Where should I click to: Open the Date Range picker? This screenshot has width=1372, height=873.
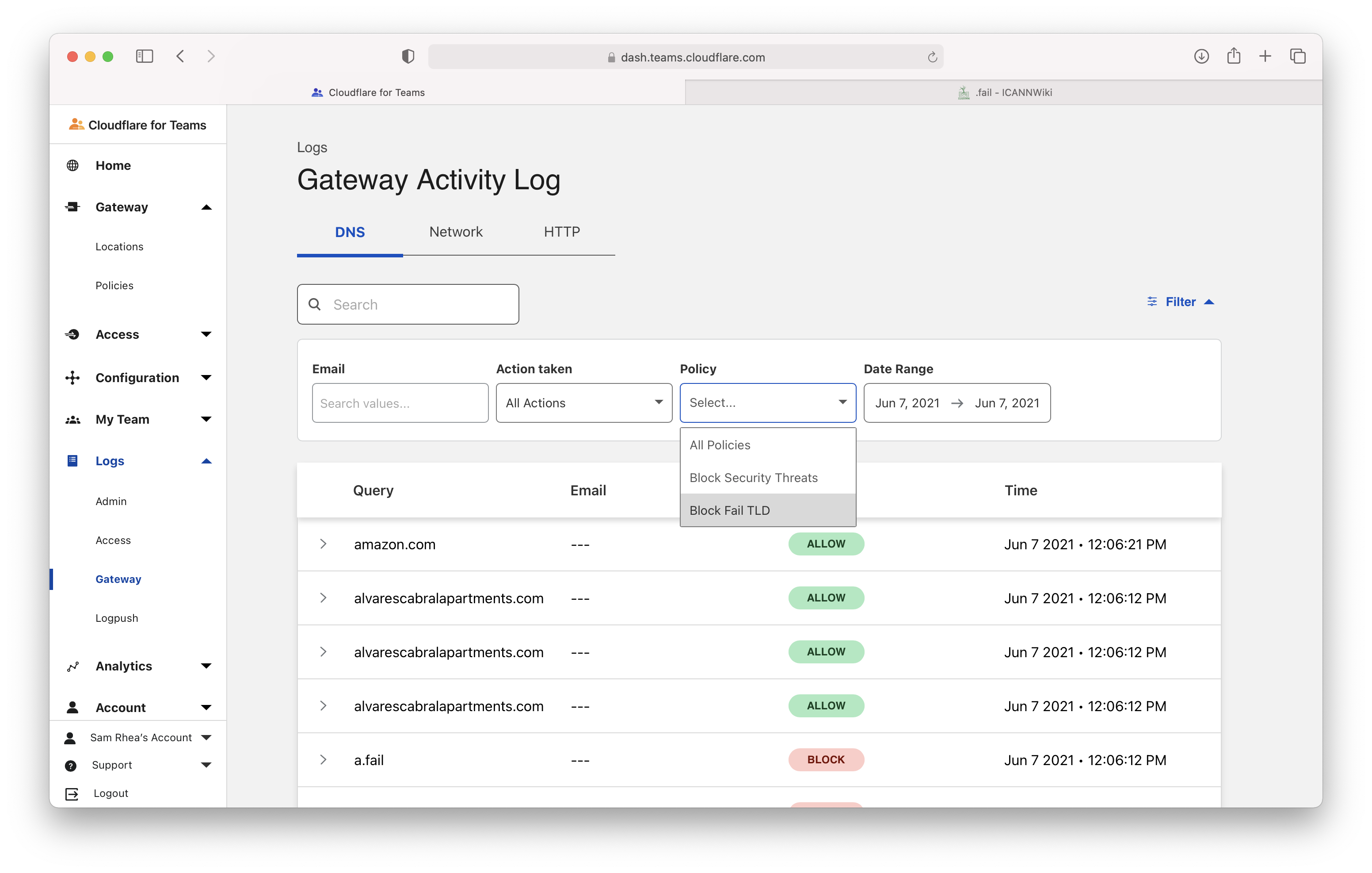(957, 403)
